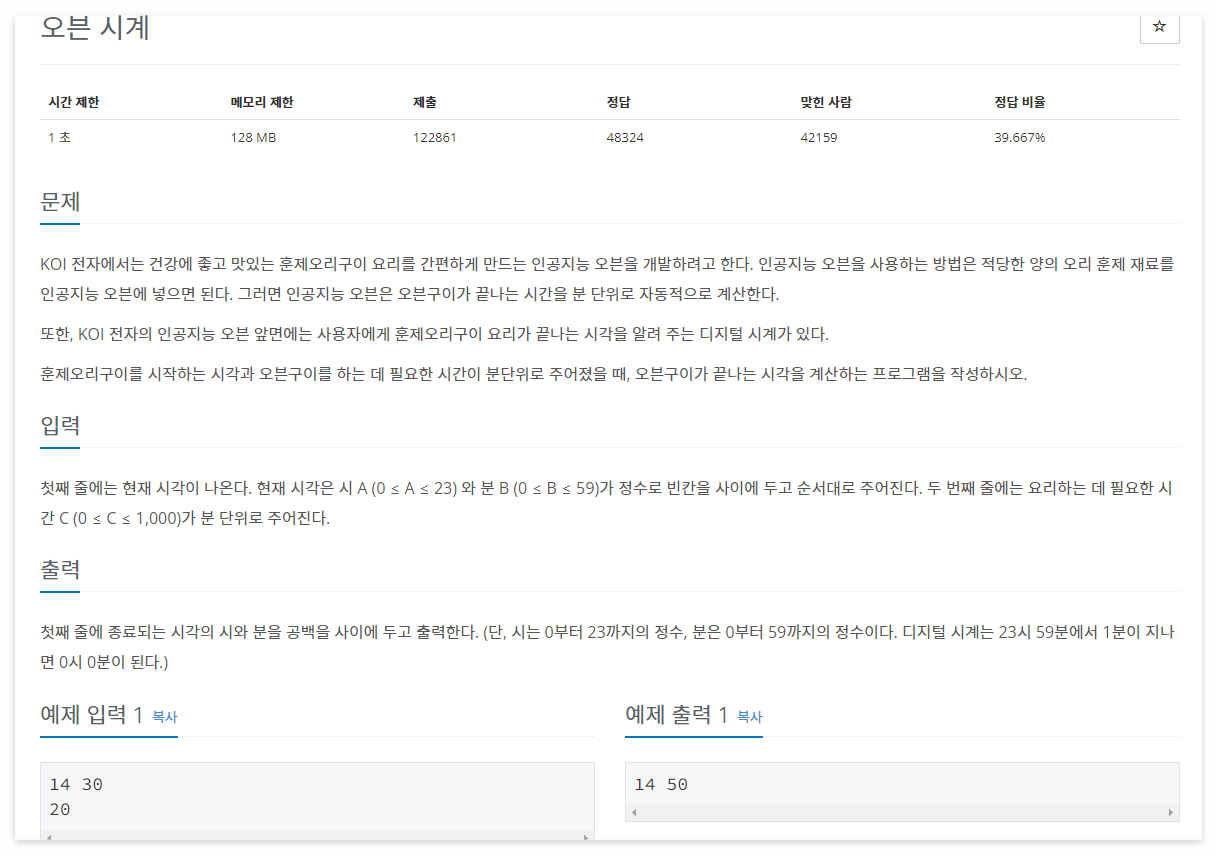
Task: Click the accepted count 48324
Action: tap(625, 138)
